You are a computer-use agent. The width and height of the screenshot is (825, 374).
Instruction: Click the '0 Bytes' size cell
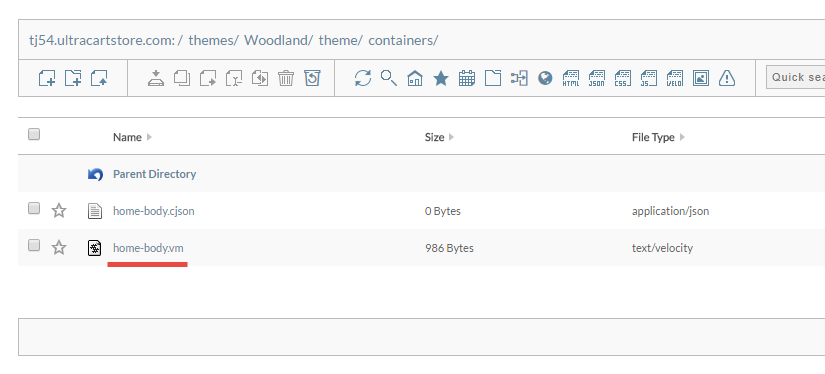pyautogui.click(x=443, y=211)
